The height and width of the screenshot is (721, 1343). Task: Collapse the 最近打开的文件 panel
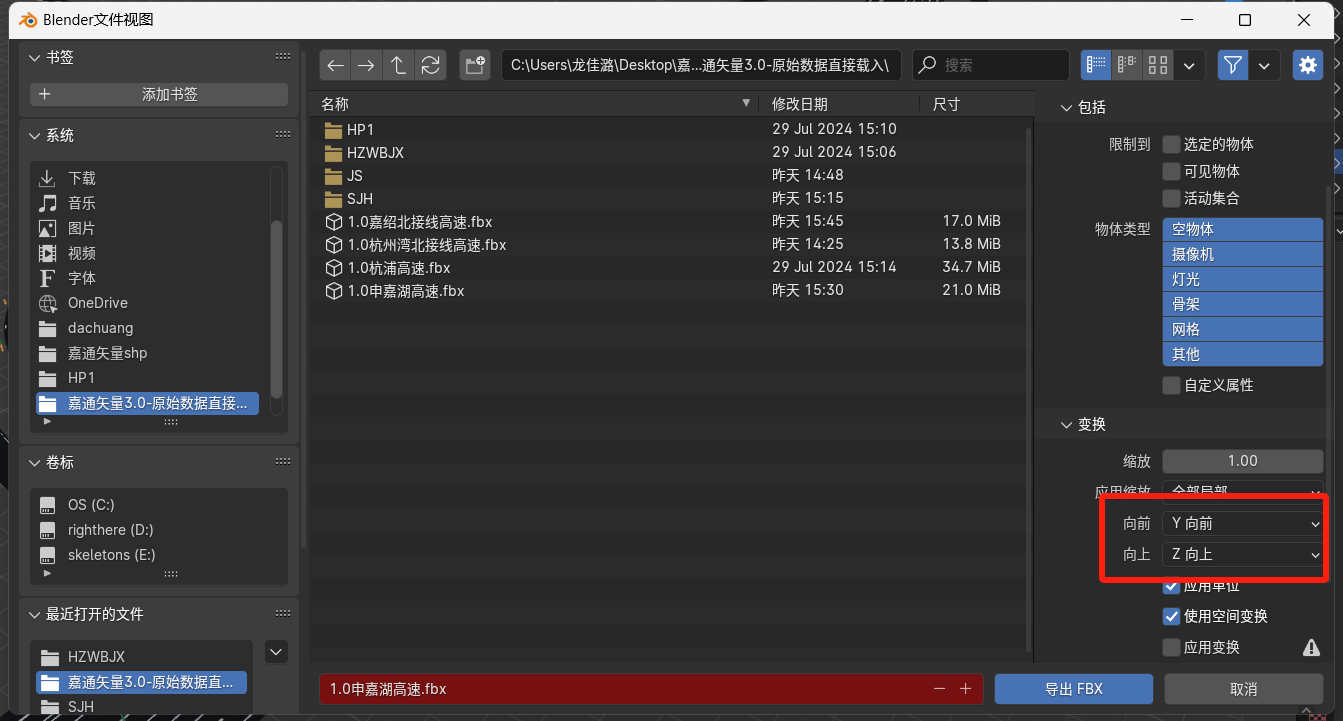[x=37, y=614]
